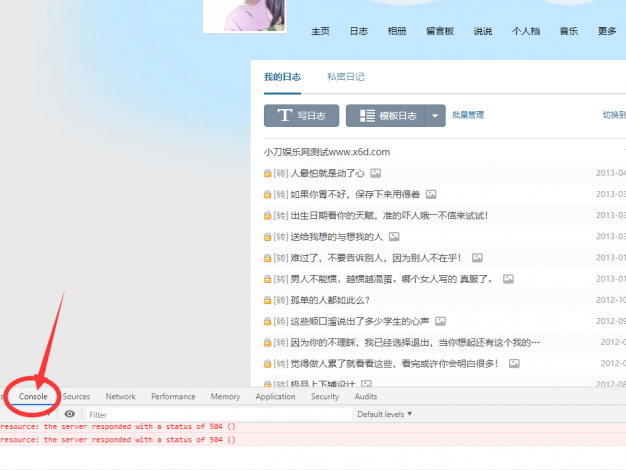The width and height of the screenshot is (626, 470).
Task: Open the Application tab
Action: (x=275, y=397)
